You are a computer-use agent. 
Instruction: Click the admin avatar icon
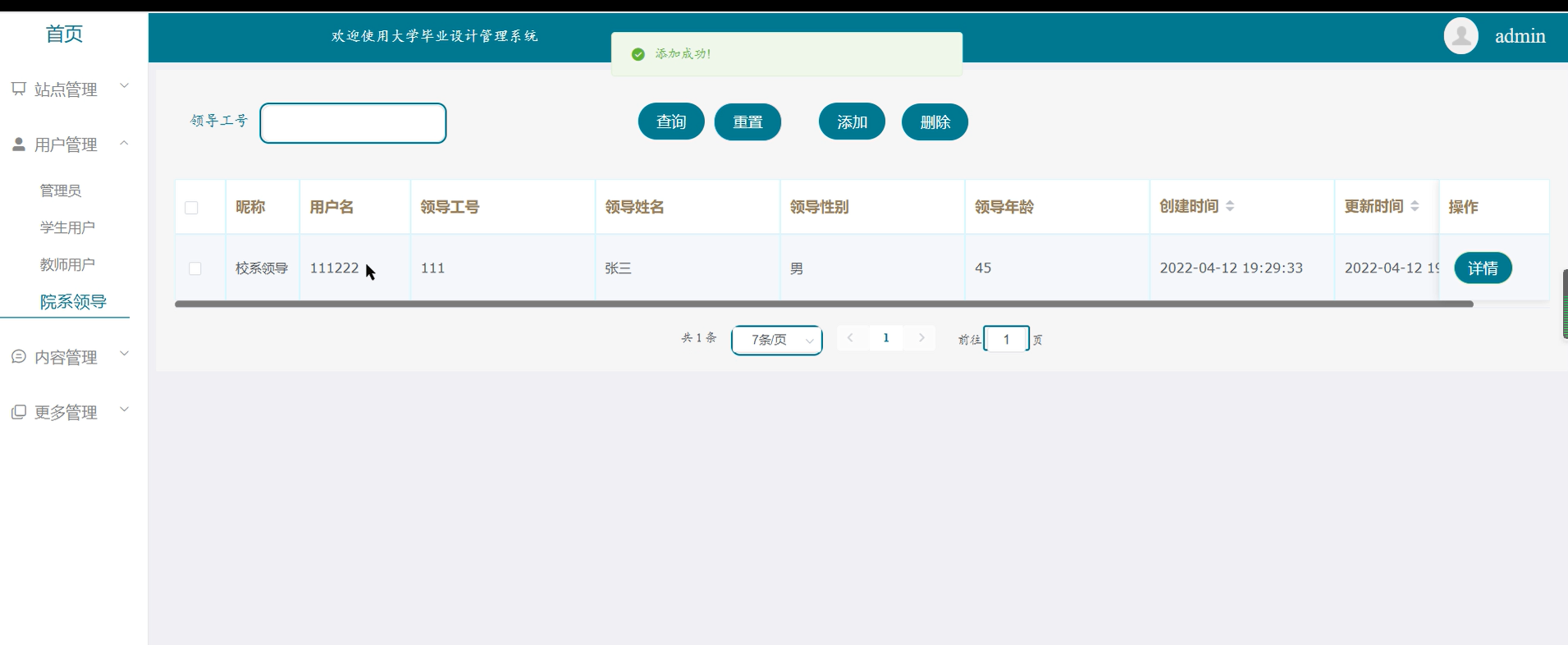1461,36
